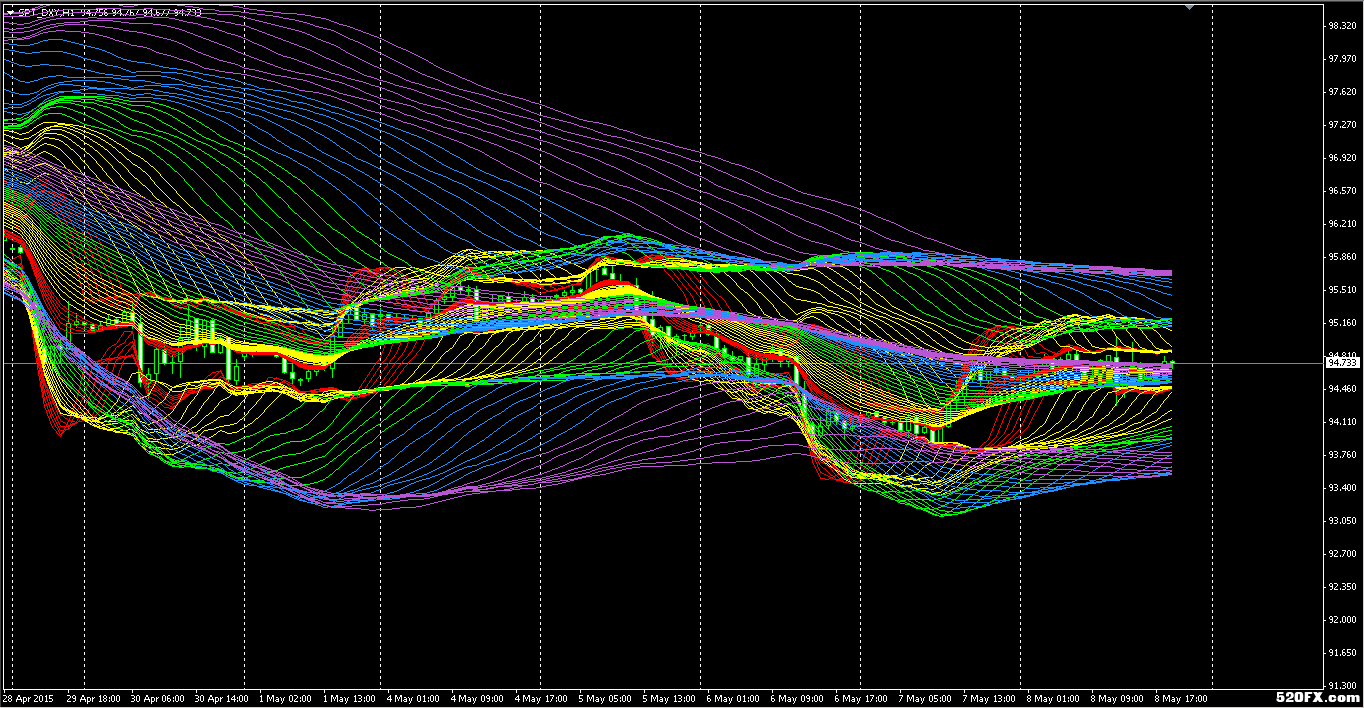Click the 30 Apr 14:00 time label
1364x708 pixels.
[223, 698]
